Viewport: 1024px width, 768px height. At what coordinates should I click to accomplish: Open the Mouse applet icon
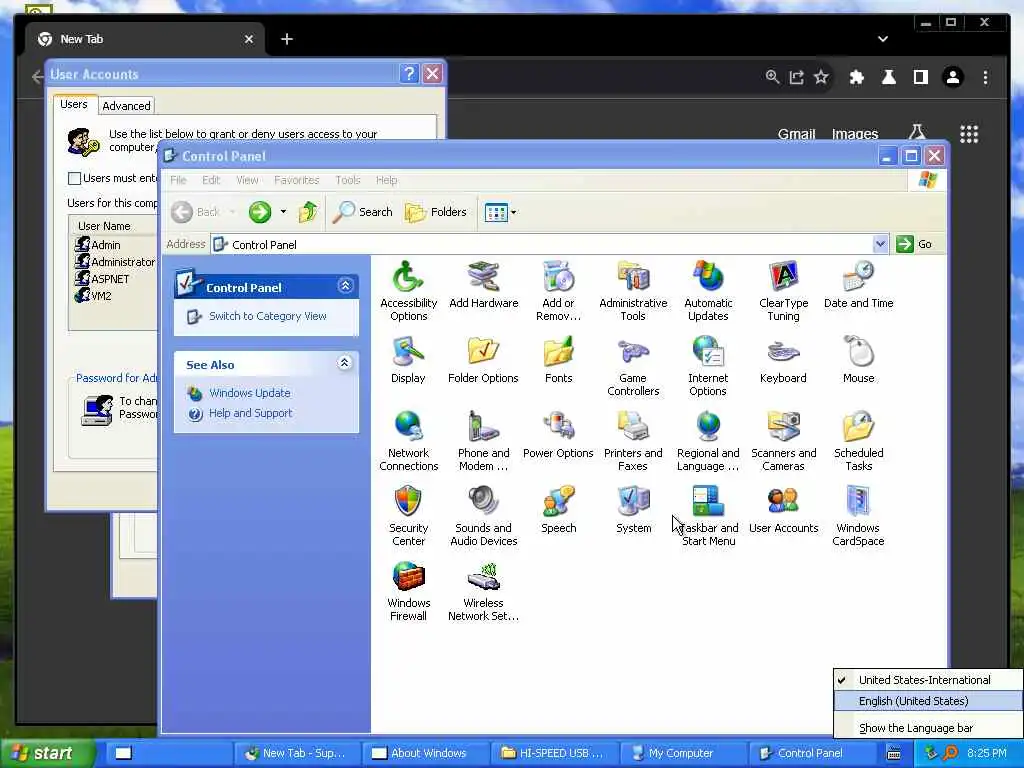pos(858,360)
